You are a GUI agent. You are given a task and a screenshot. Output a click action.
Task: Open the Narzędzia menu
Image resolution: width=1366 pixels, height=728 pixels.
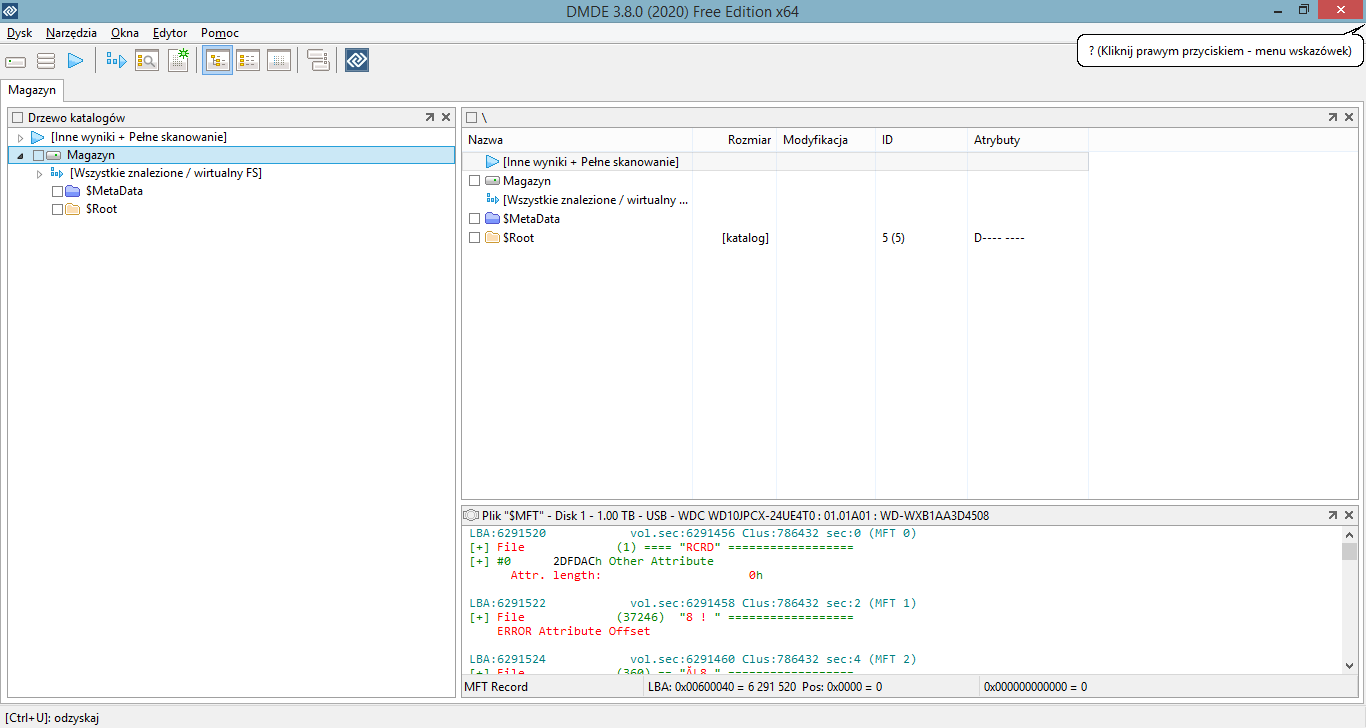coord(71,33)
